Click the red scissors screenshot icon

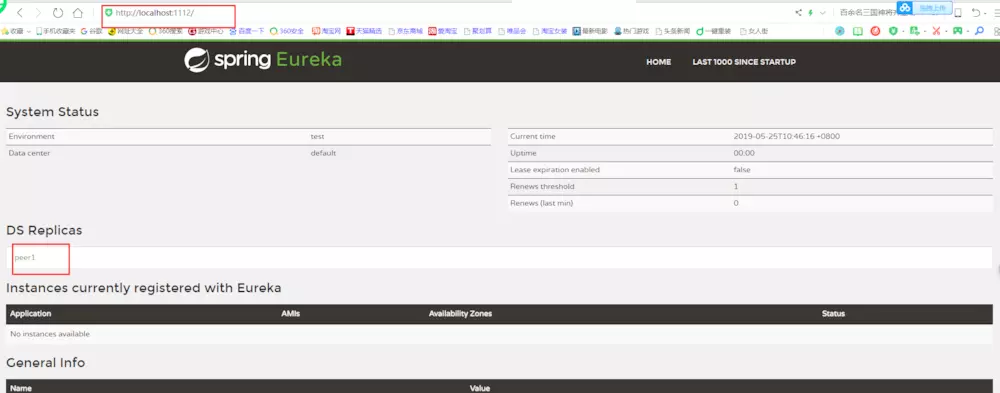click(936, 31)
